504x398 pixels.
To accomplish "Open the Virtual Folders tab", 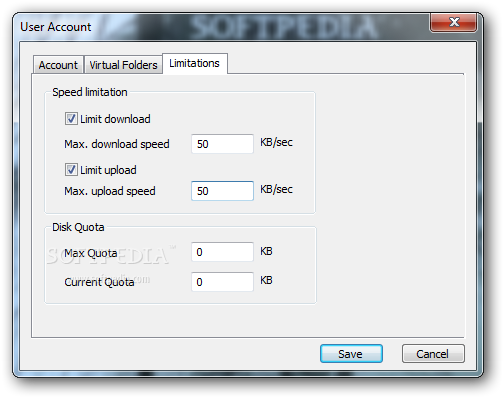I will (123, 65).
